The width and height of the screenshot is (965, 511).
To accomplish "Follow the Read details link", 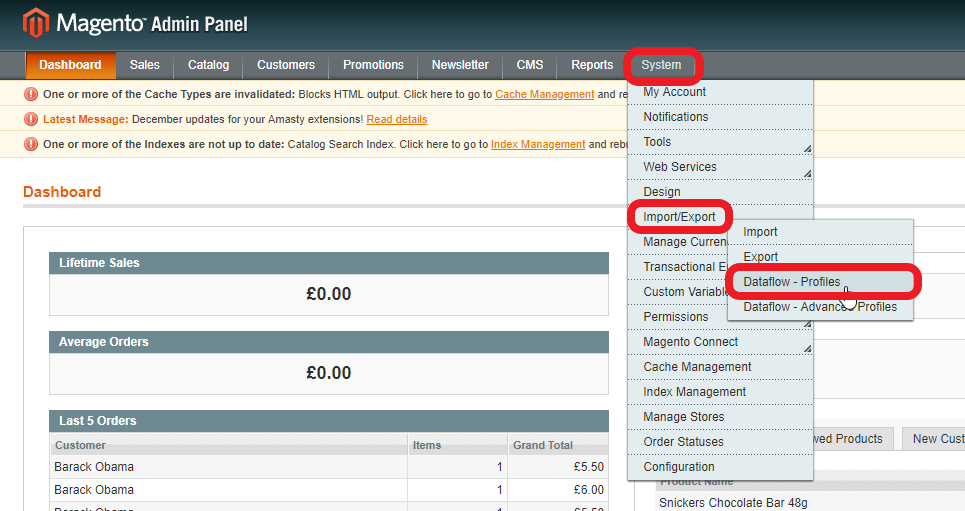I will pos(396,119).
